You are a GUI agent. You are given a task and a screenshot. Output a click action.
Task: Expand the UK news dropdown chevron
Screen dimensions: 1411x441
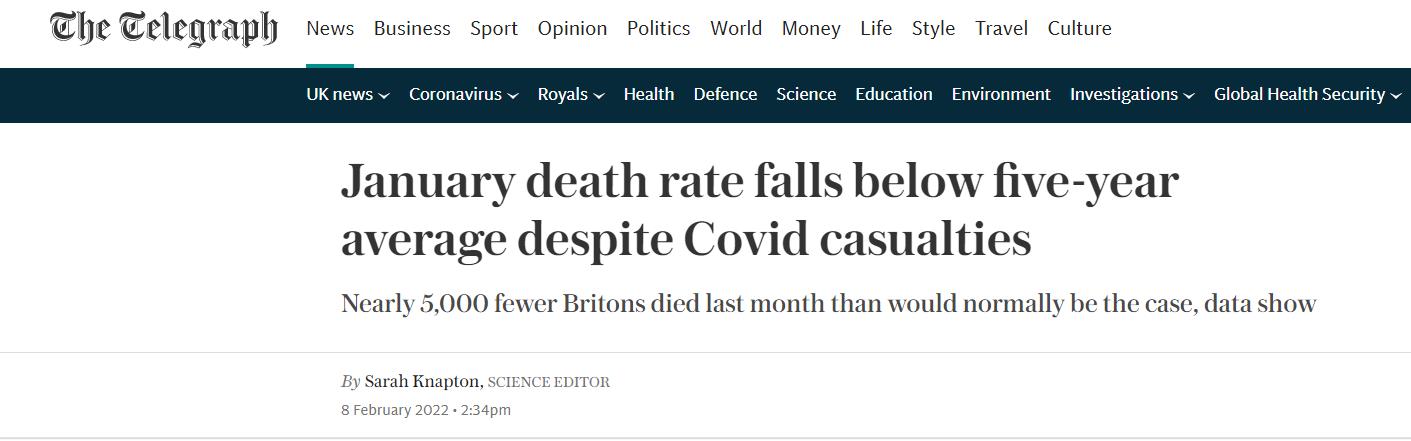[x=384, y=96]
